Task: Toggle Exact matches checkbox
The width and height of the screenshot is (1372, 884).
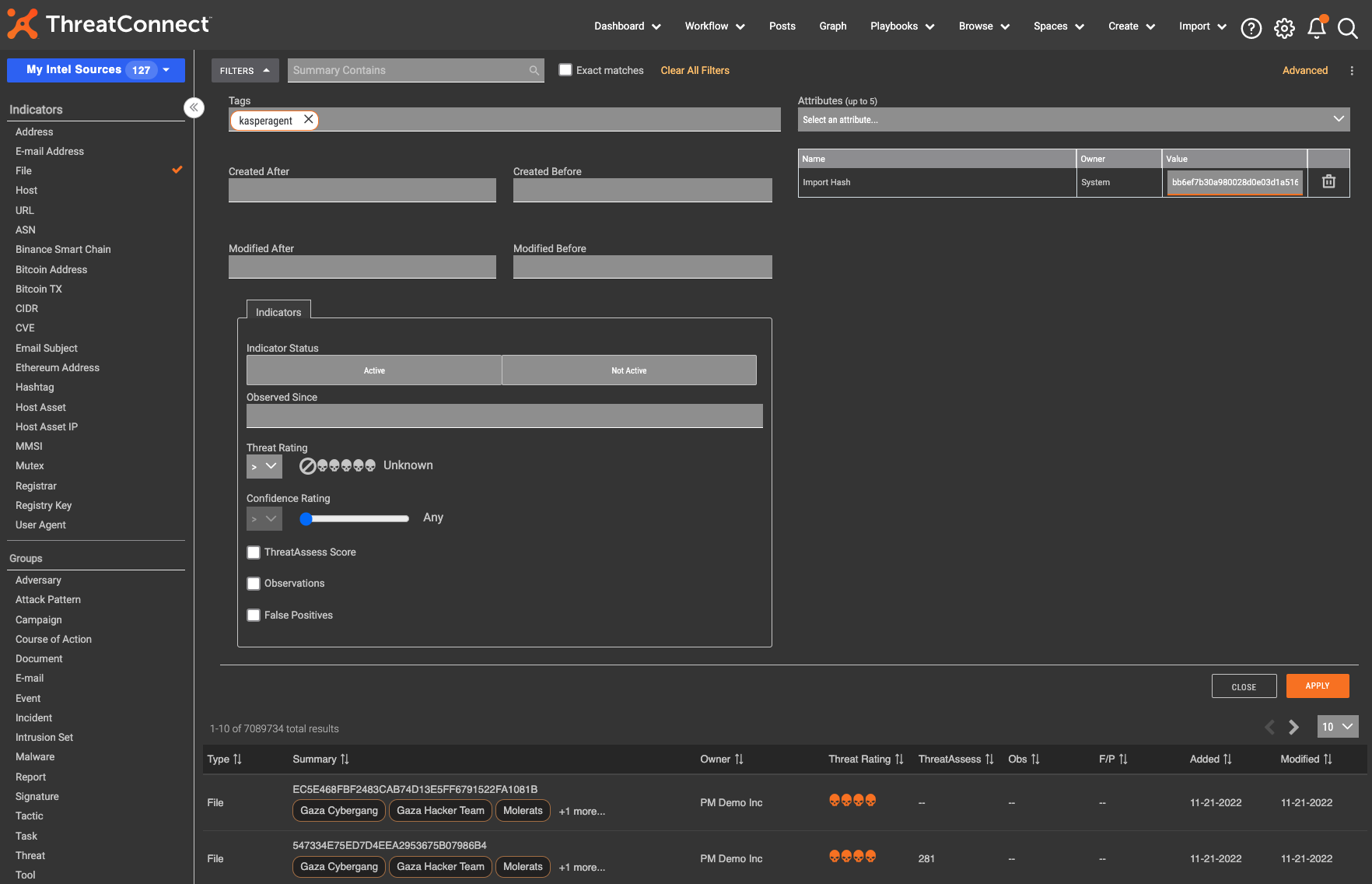Action: coord(565,70)
